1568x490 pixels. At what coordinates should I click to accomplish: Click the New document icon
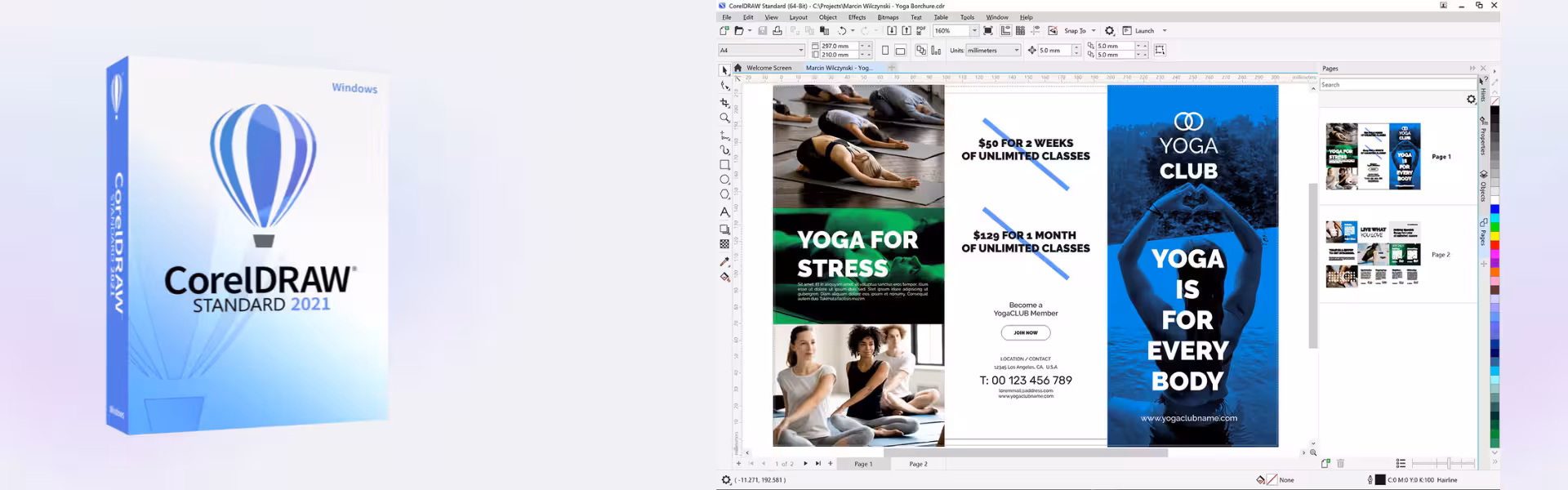click(x=724, y=31)
